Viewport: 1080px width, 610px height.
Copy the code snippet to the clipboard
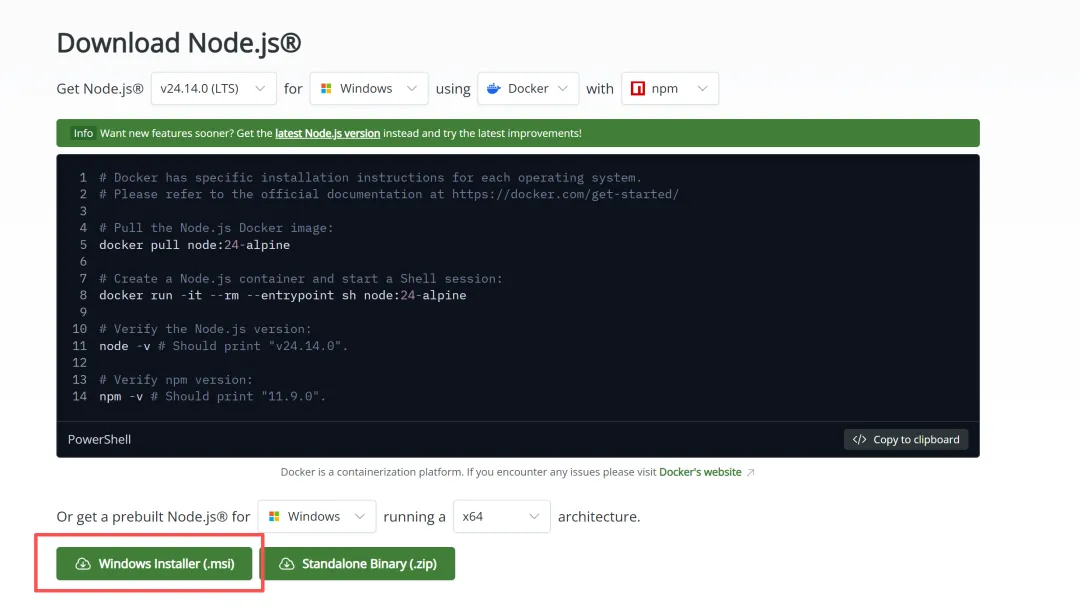point(906,439)
